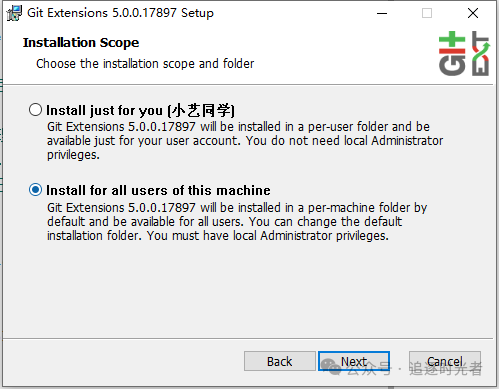Click the disabled maximize window button

[x=427, y=13]
